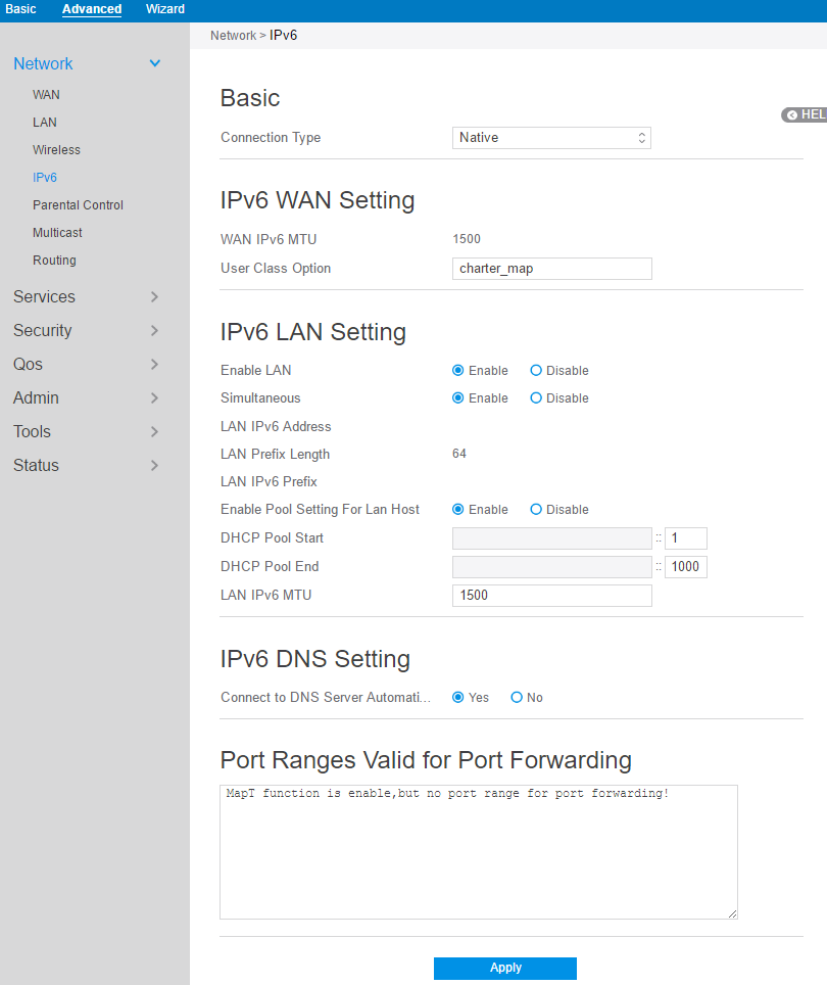Screen dimensions: 827x985
Task: Open the Wireless settings page
Action: point(56,150)
